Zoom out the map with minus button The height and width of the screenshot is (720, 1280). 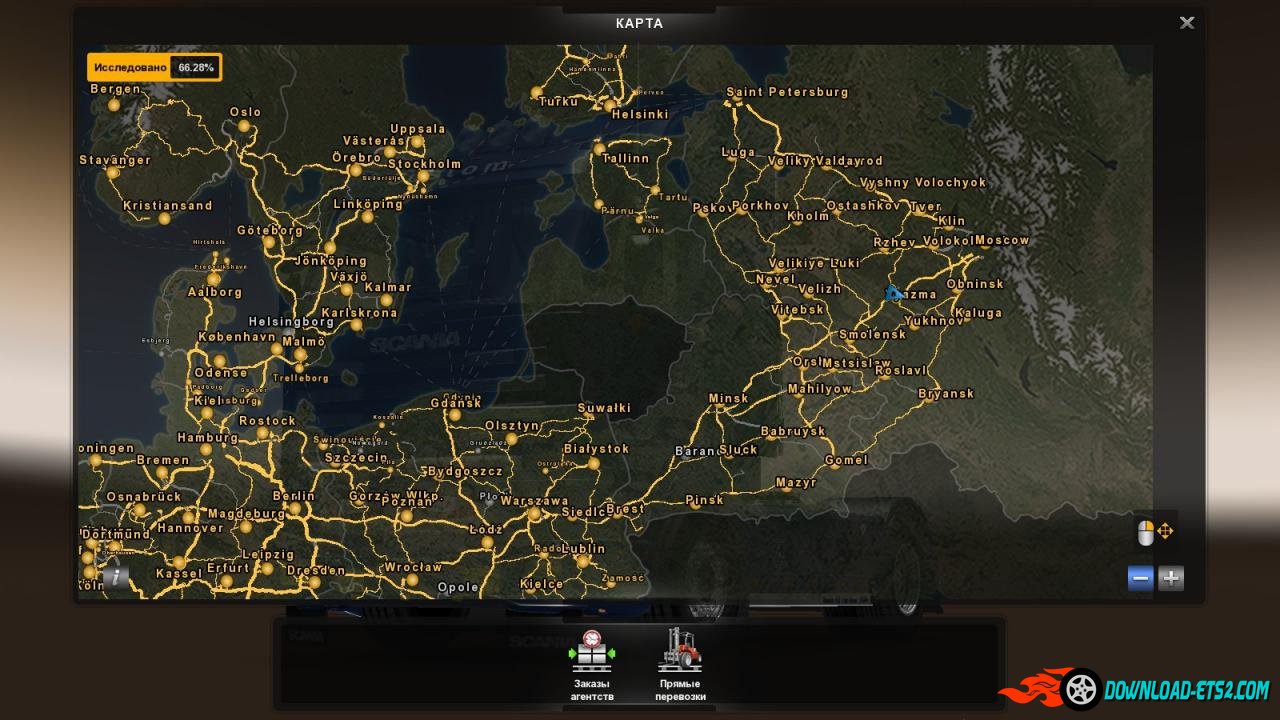pos(1140,578)
